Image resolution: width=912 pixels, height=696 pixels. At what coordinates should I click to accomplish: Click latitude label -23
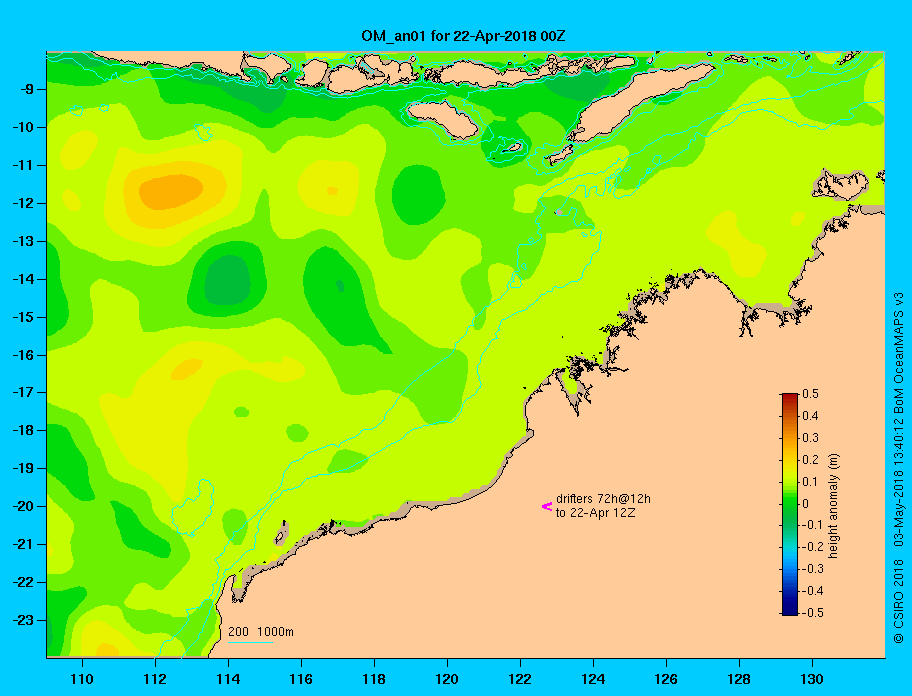22,620
